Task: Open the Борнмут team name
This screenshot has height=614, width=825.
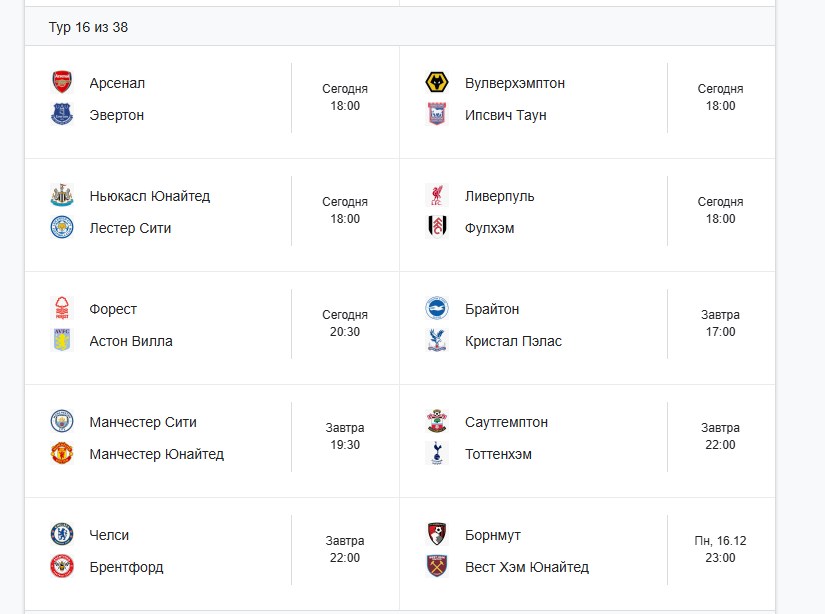Action: point(493,535)
